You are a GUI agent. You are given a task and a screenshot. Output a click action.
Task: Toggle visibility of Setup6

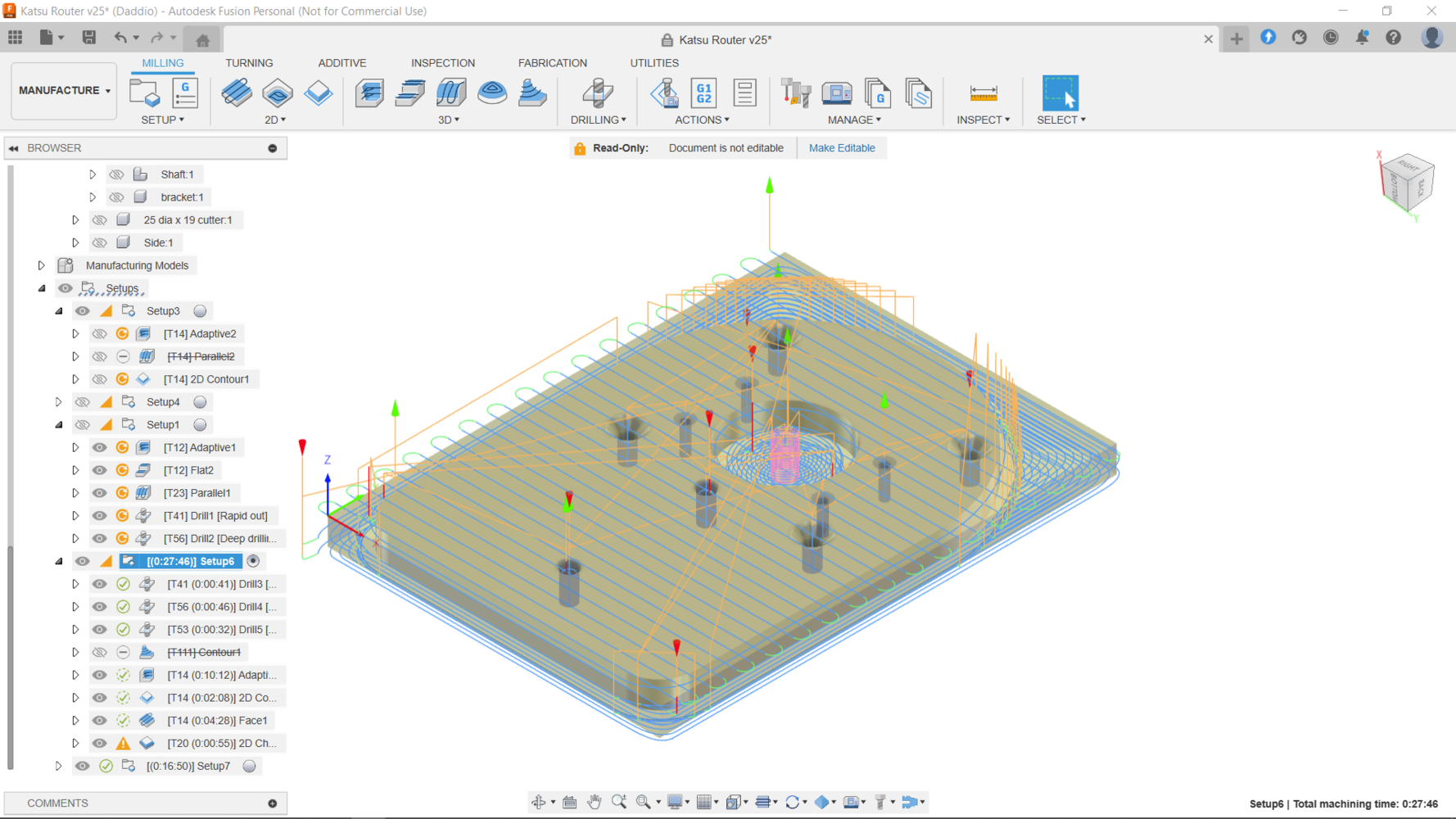(82, 561)
